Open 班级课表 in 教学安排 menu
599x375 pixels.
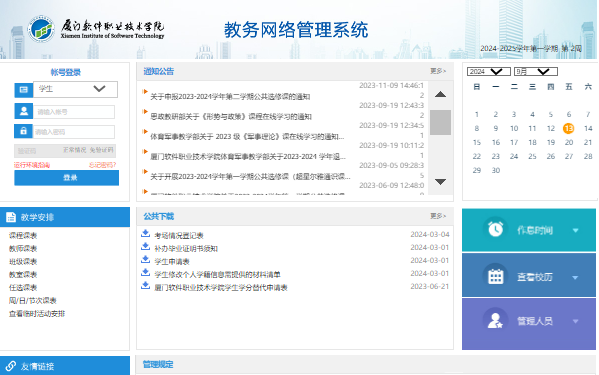(23, 262)
